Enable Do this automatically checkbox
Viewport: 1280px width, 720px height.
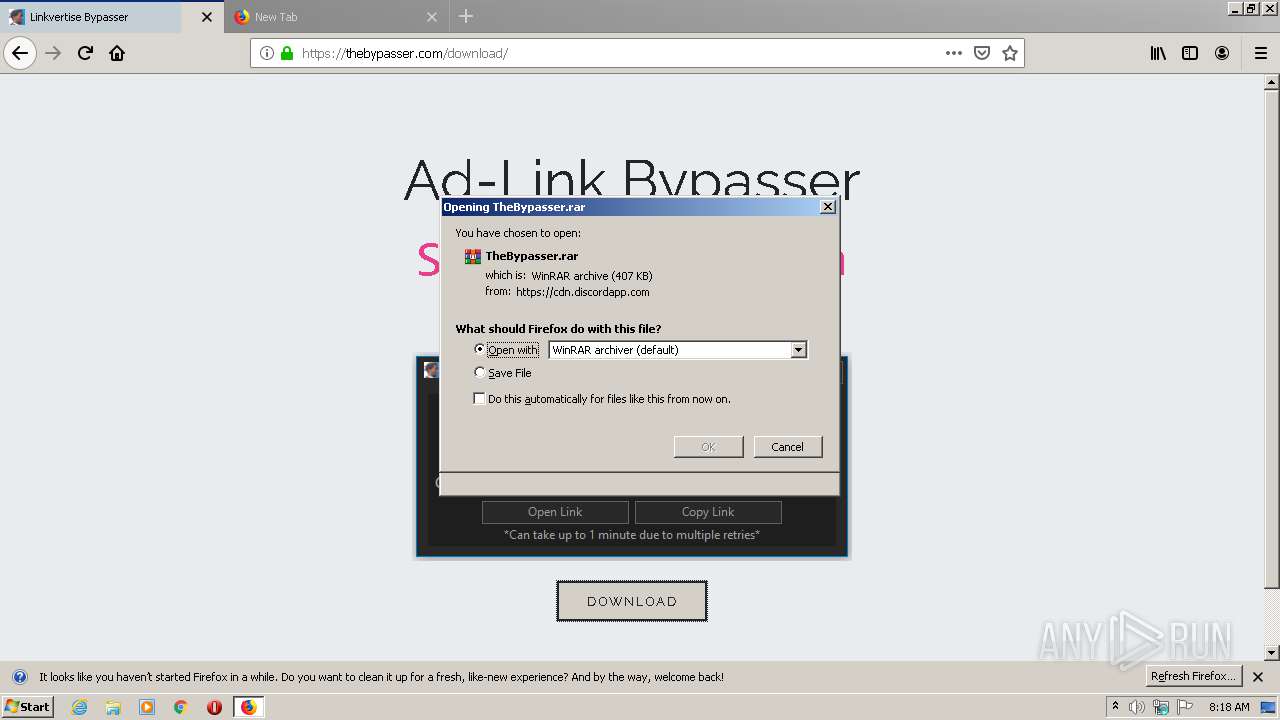click(x=480, y=398)
